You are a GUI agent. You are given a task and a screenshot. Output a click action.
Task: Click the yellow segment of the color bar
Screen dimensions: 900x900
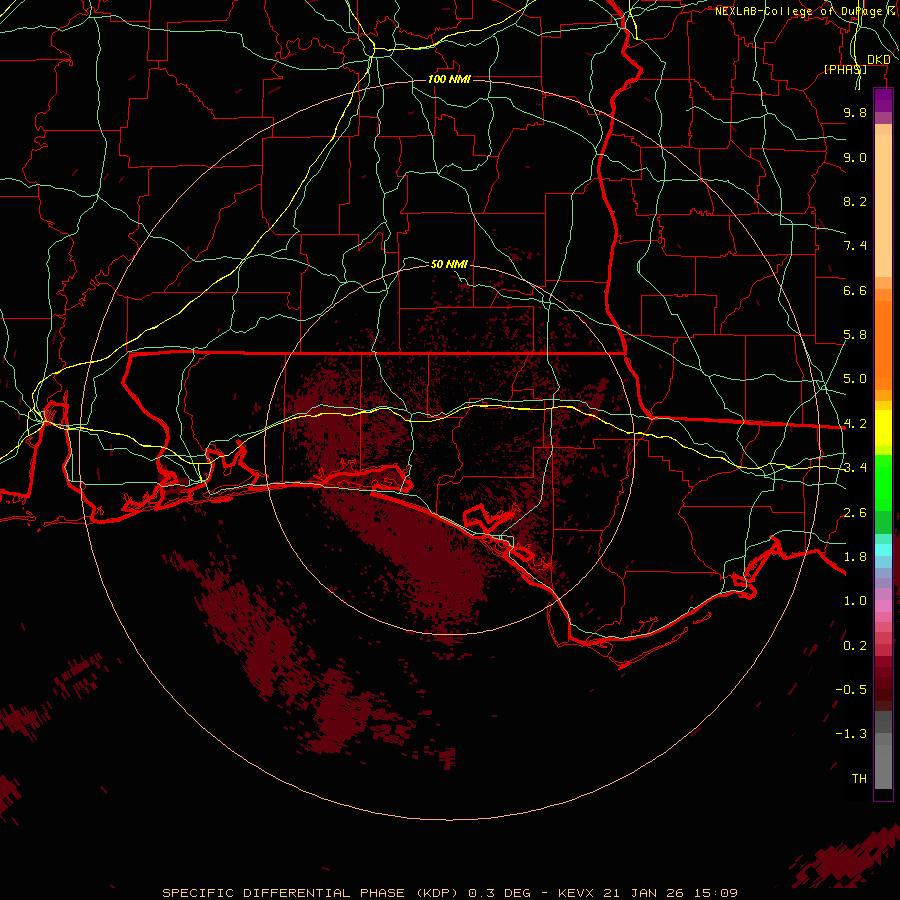[x=883, y=428]
